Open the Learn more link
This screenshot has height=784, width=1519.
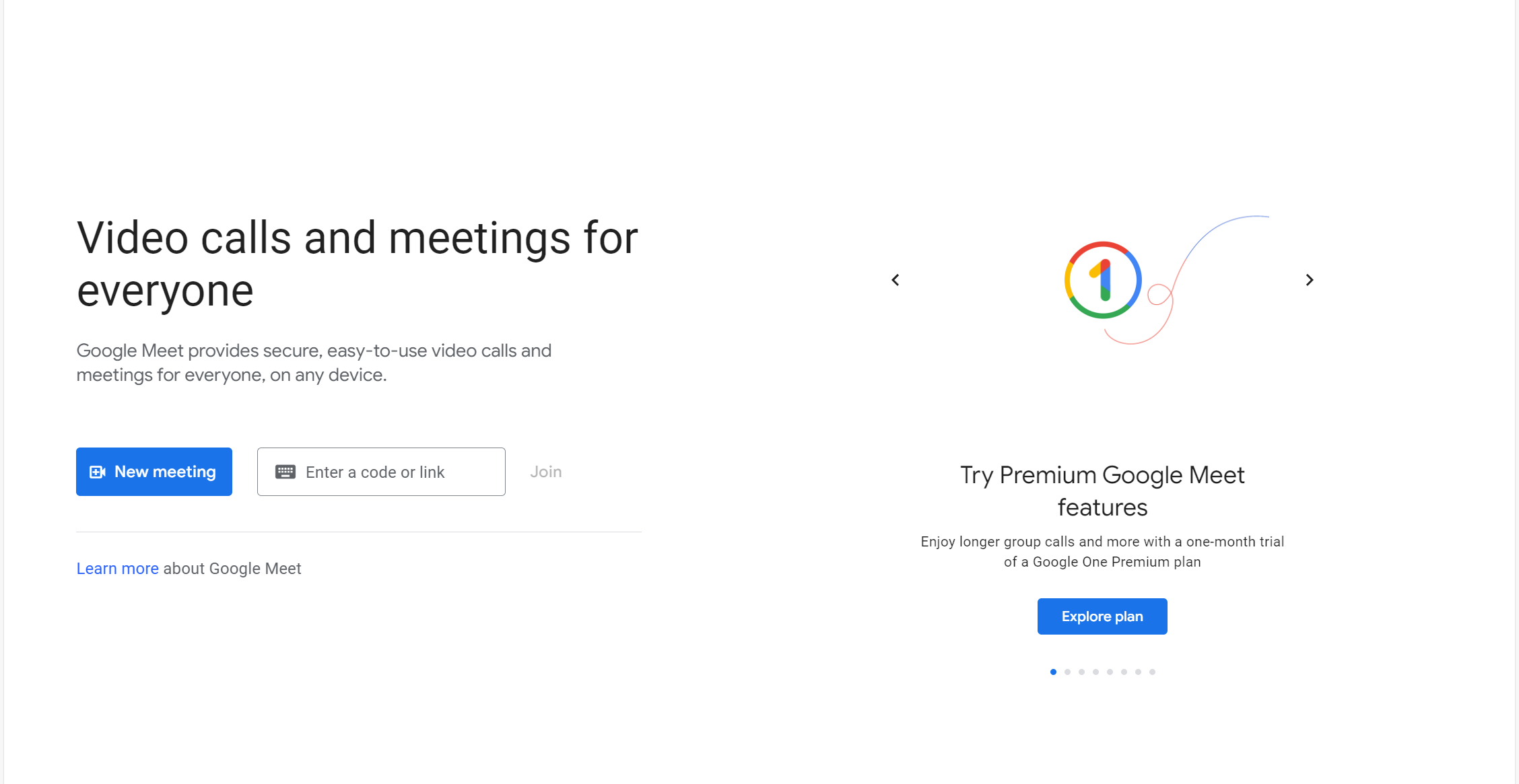pyautogui.click(x=118, y=569)
